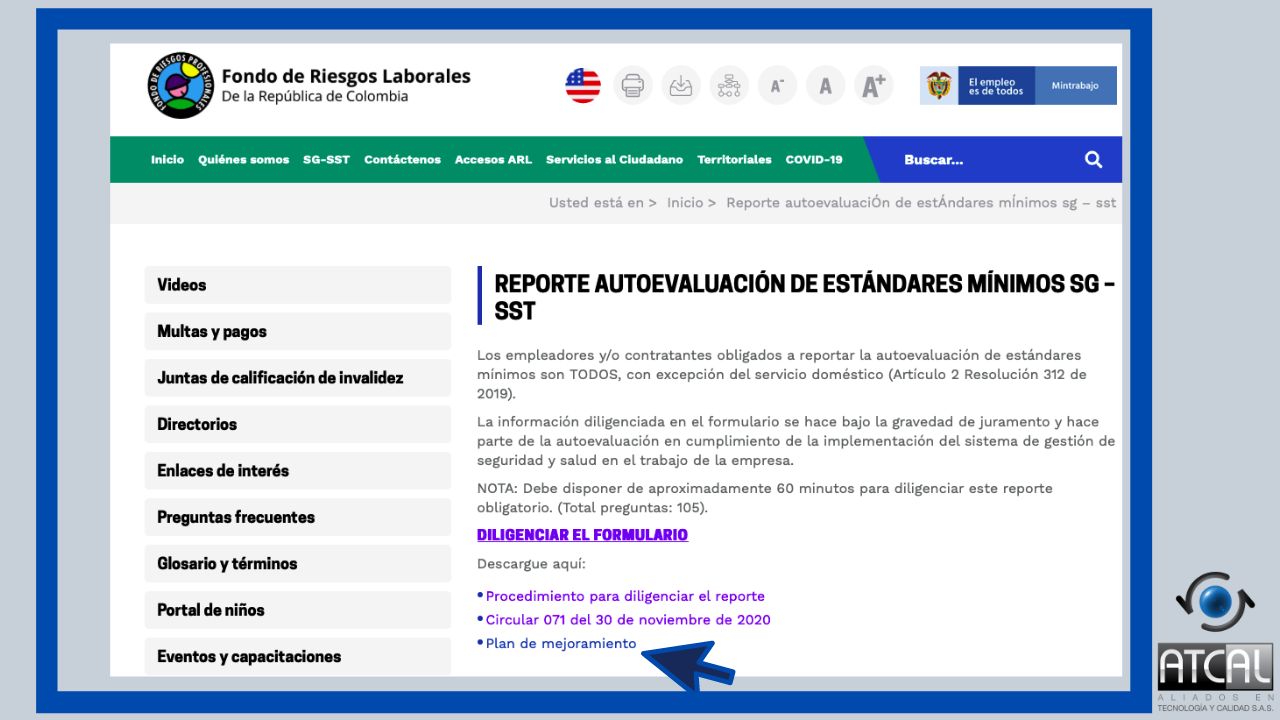Viewport: 1280px width, 720px height.
Task: Reset font size with A icon
Action: coord(825,86)
